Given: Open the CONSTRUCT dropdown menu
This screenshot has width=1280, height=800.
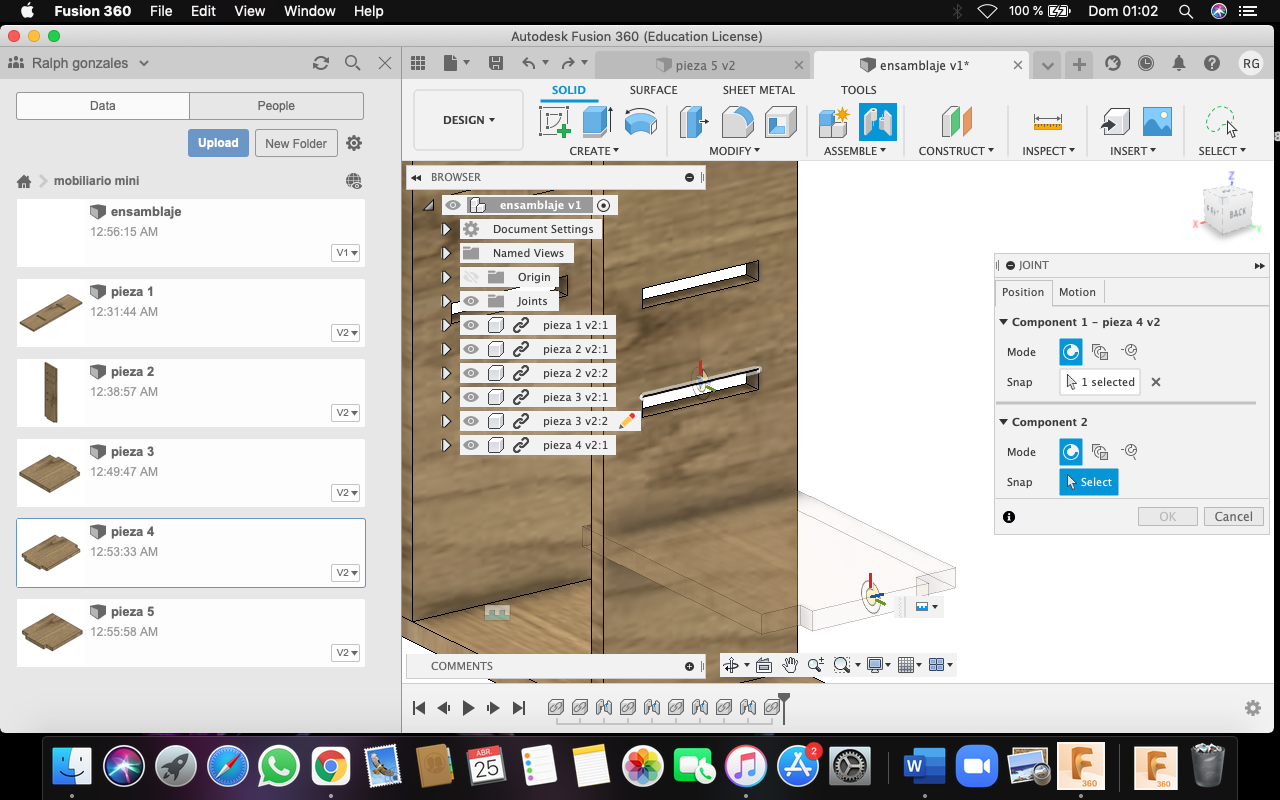Looking at the screenshot, I should click(x=956, y=151).
